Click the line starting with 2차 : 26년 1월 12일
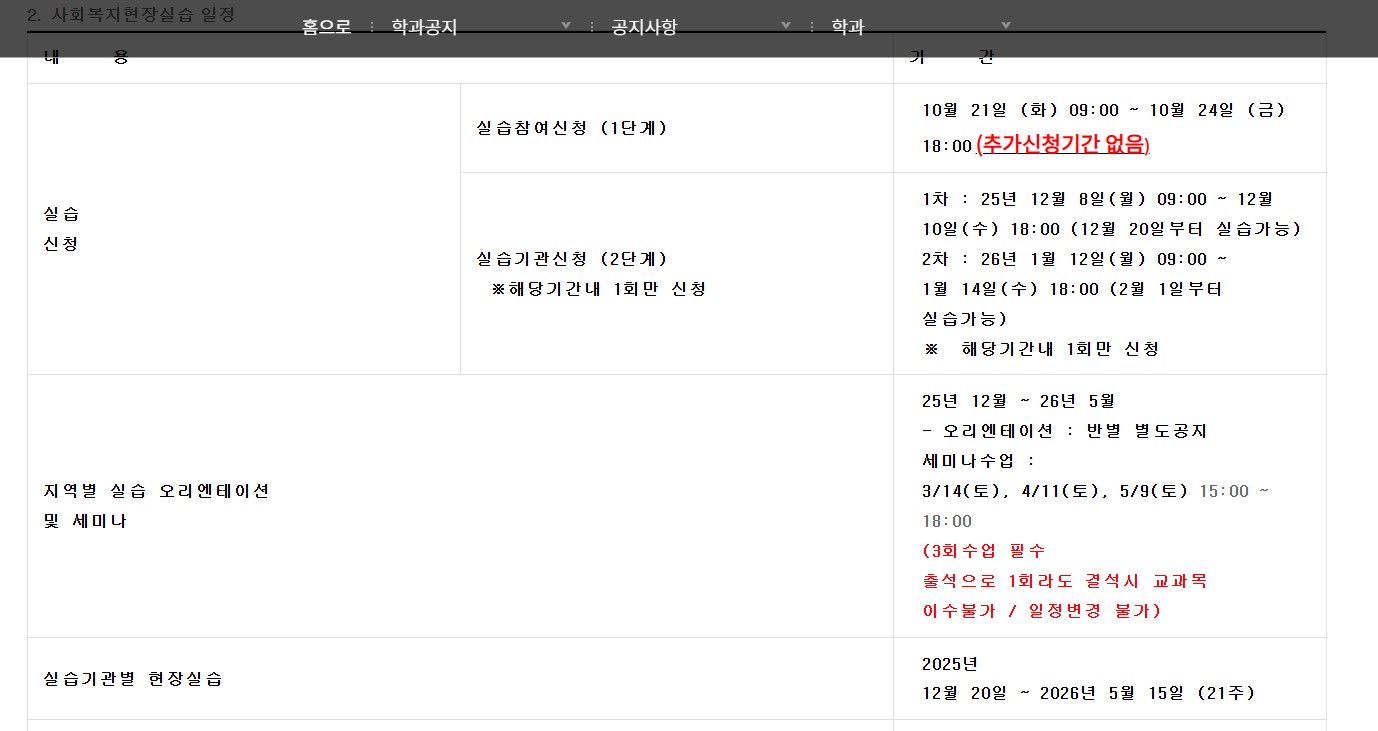Viewport: 1378px width, 731px height. tap(1075, 259)
